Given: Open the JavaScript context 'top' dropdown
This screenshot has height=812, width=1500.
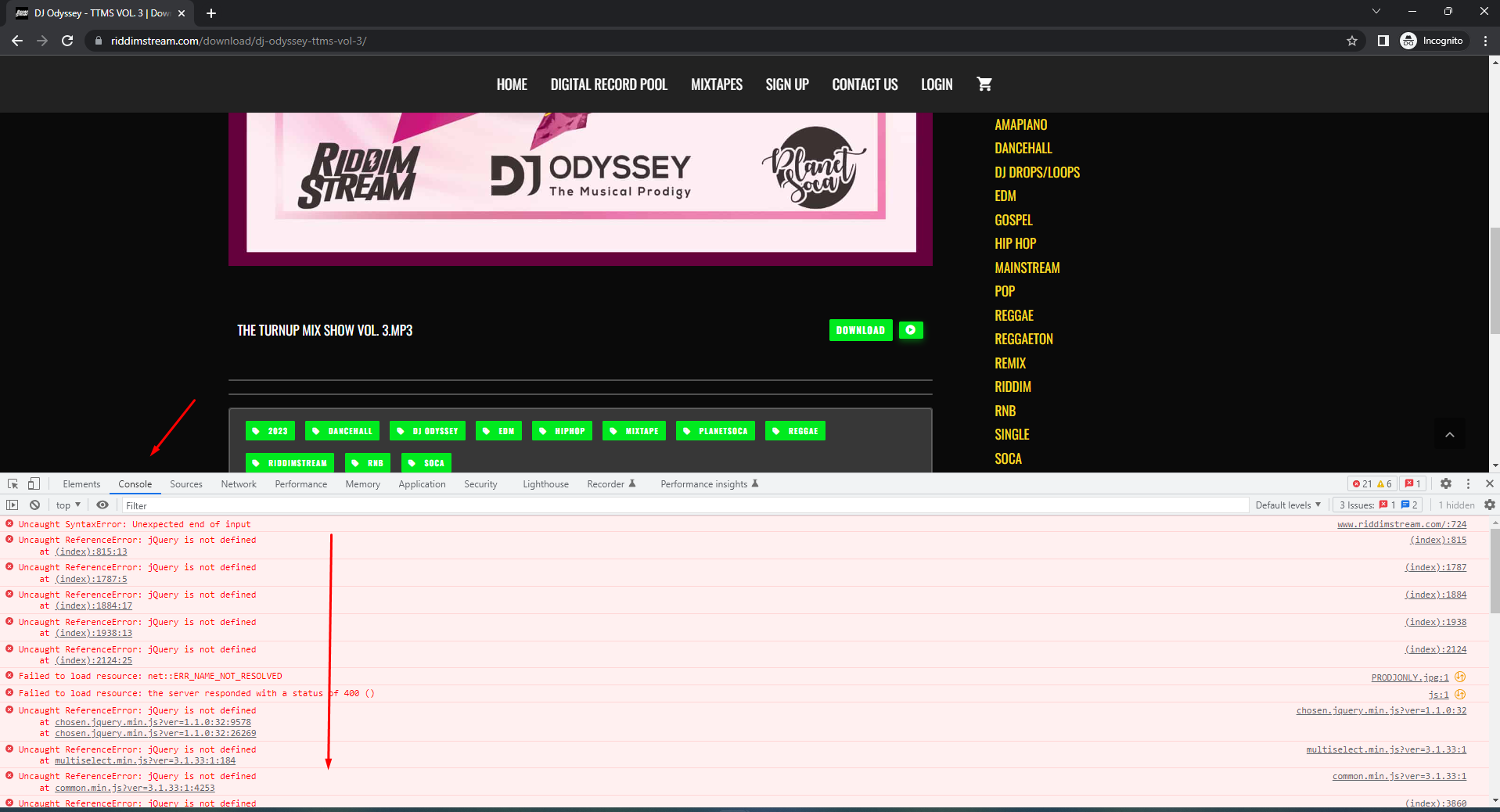Looking at the screenshot, I should 68,505.
